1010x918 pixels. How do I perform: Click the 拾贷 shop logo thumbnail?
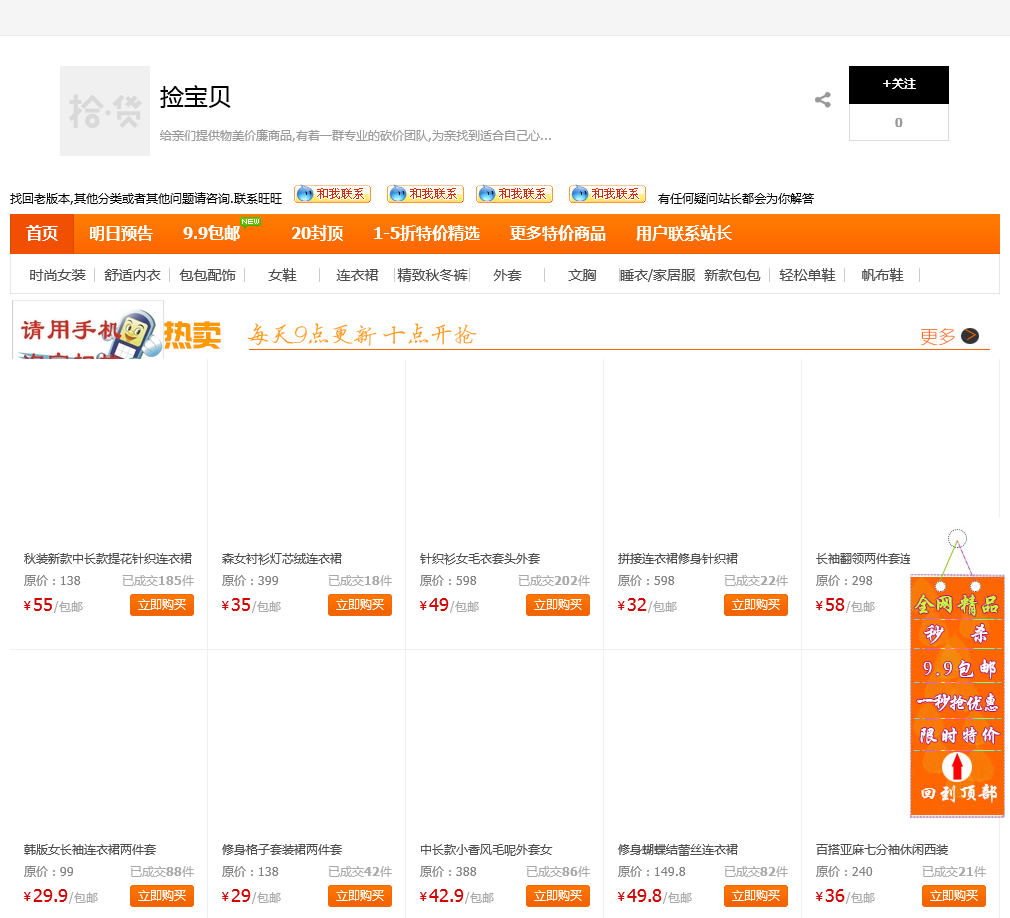point(105,111)
